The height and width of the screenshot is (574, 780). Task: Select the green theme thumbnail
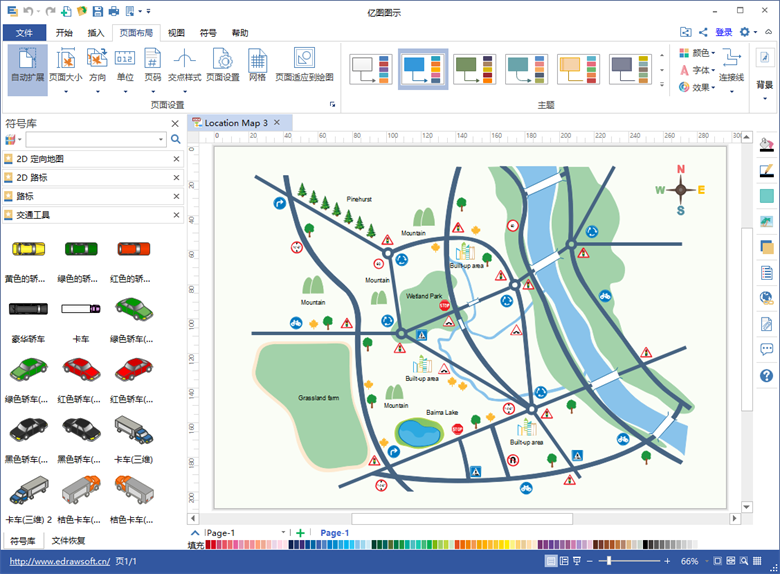tap(475, 69)
